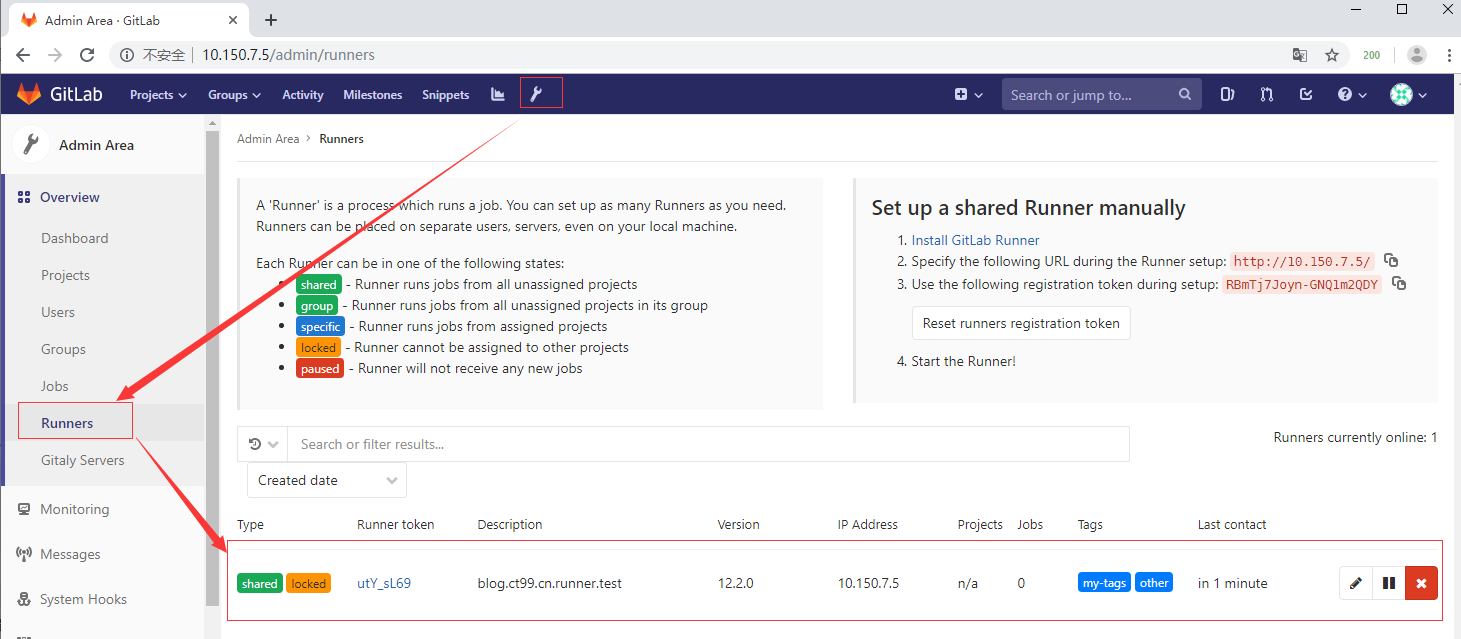1461x639 pixels.
Task: Select Runners in the sidebar
Action: (x=67, y=423)
